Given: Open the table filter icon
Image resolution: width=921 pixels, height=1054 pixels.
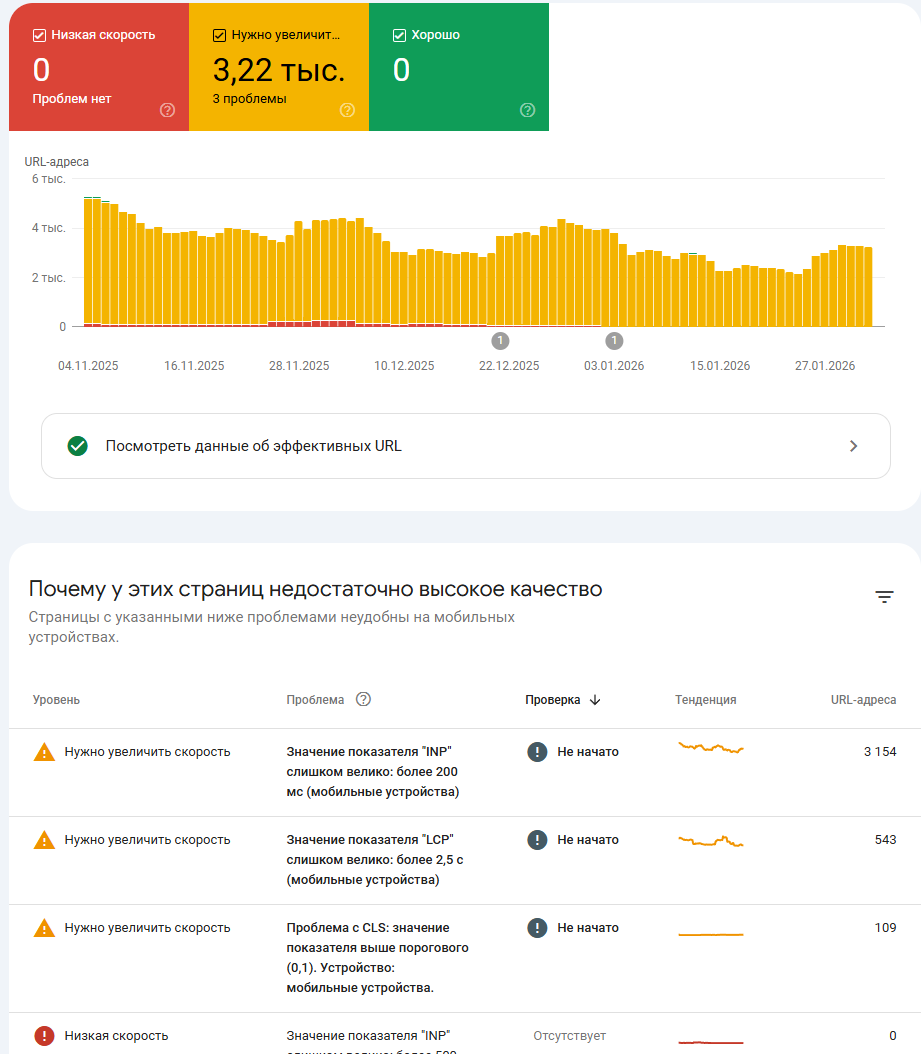Looking at the screenshot, I should click(x=884, y=597).
